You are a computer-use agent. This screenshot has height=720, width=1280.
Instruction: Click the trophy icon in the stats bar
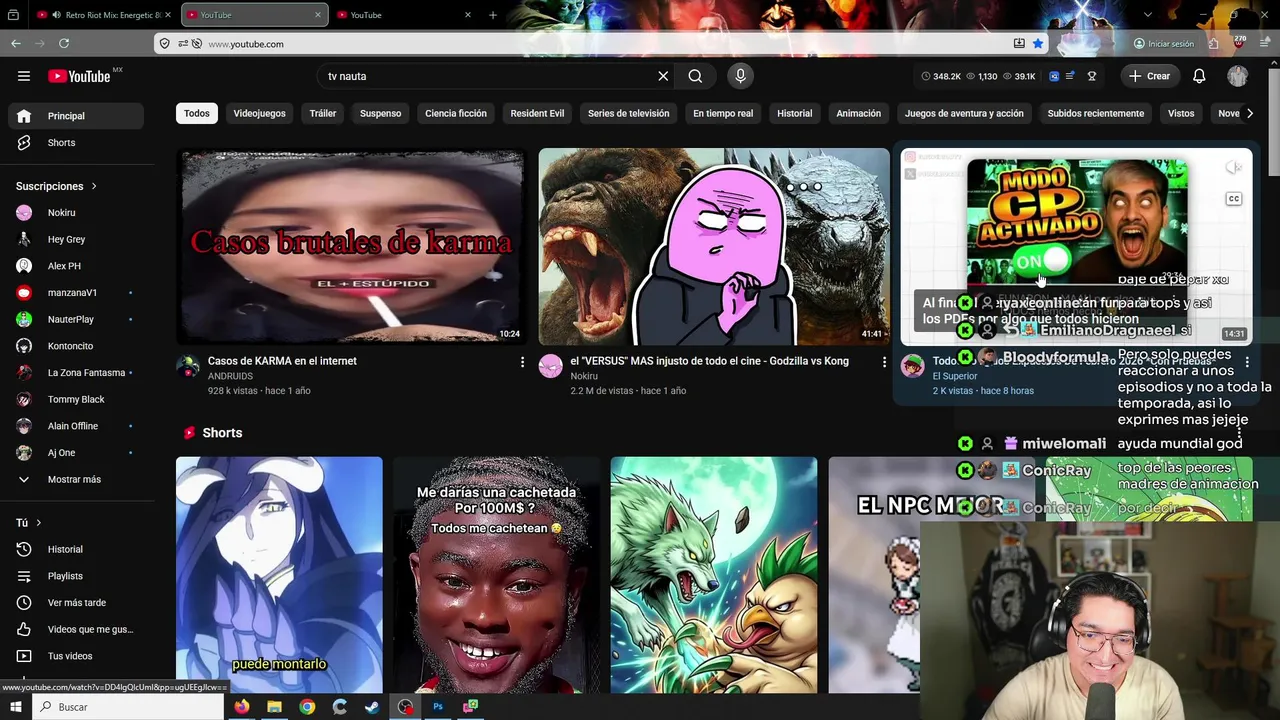pyautogui.click(x=1092, y=76)
